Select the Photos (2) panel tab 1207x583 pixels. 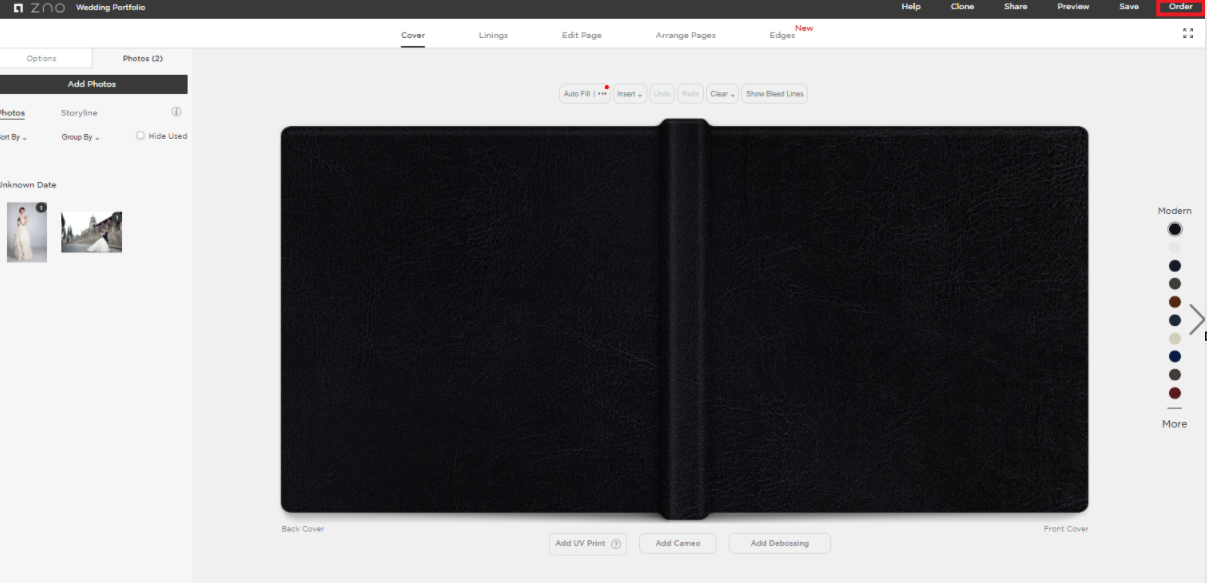click(142, 58)
